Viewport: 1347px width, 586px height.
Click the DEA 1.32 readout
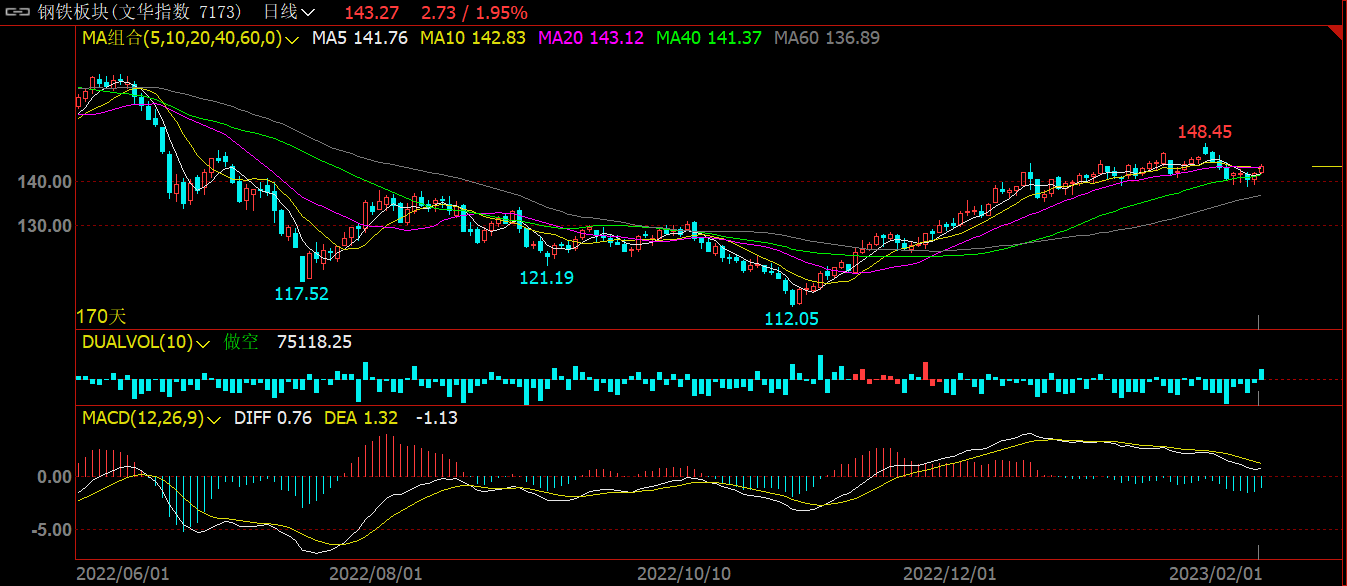click(x=361, y=418)
